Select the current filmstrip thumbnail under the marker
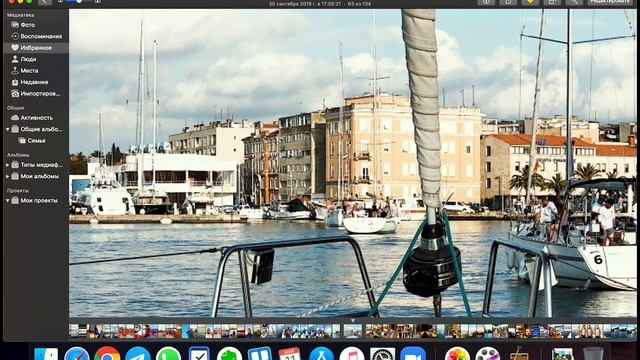Screen dimensions: 640x360 [353, 331]
